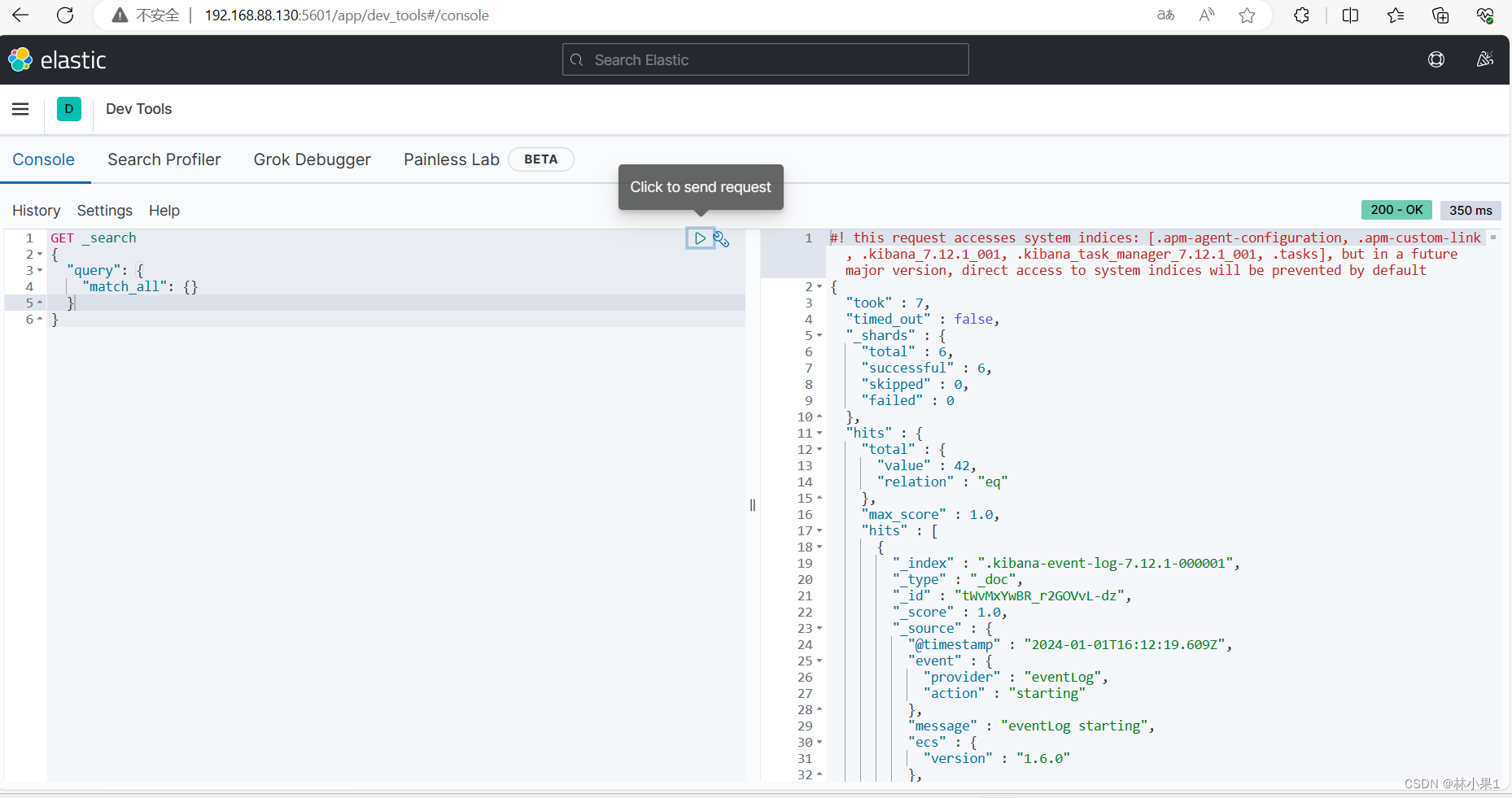The width and height of the screenshot is (1512, 798).
Task: Send request with the play icon
Action: pos(700,238)
